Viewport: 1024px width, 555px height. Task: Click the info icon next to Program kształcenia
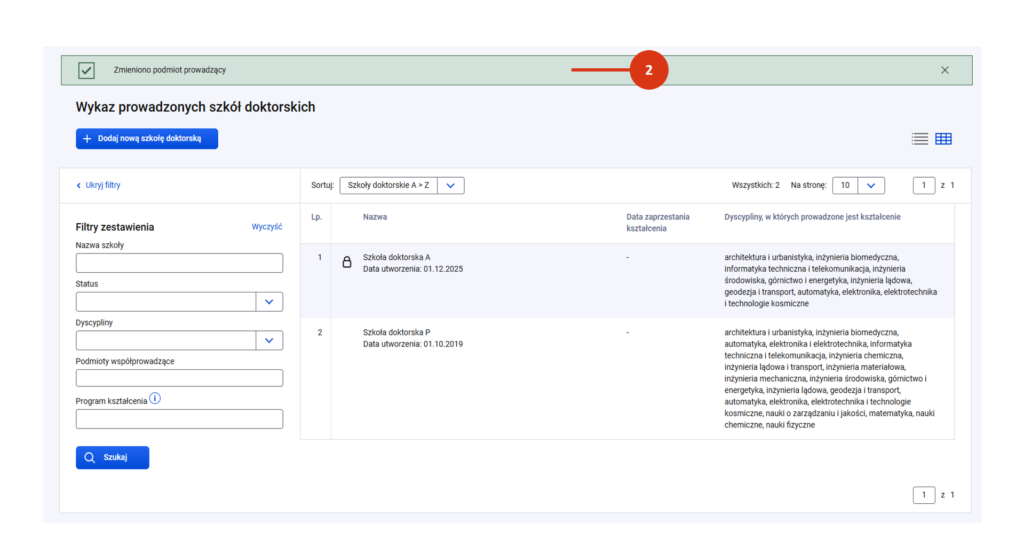click(x=156, y=399)
